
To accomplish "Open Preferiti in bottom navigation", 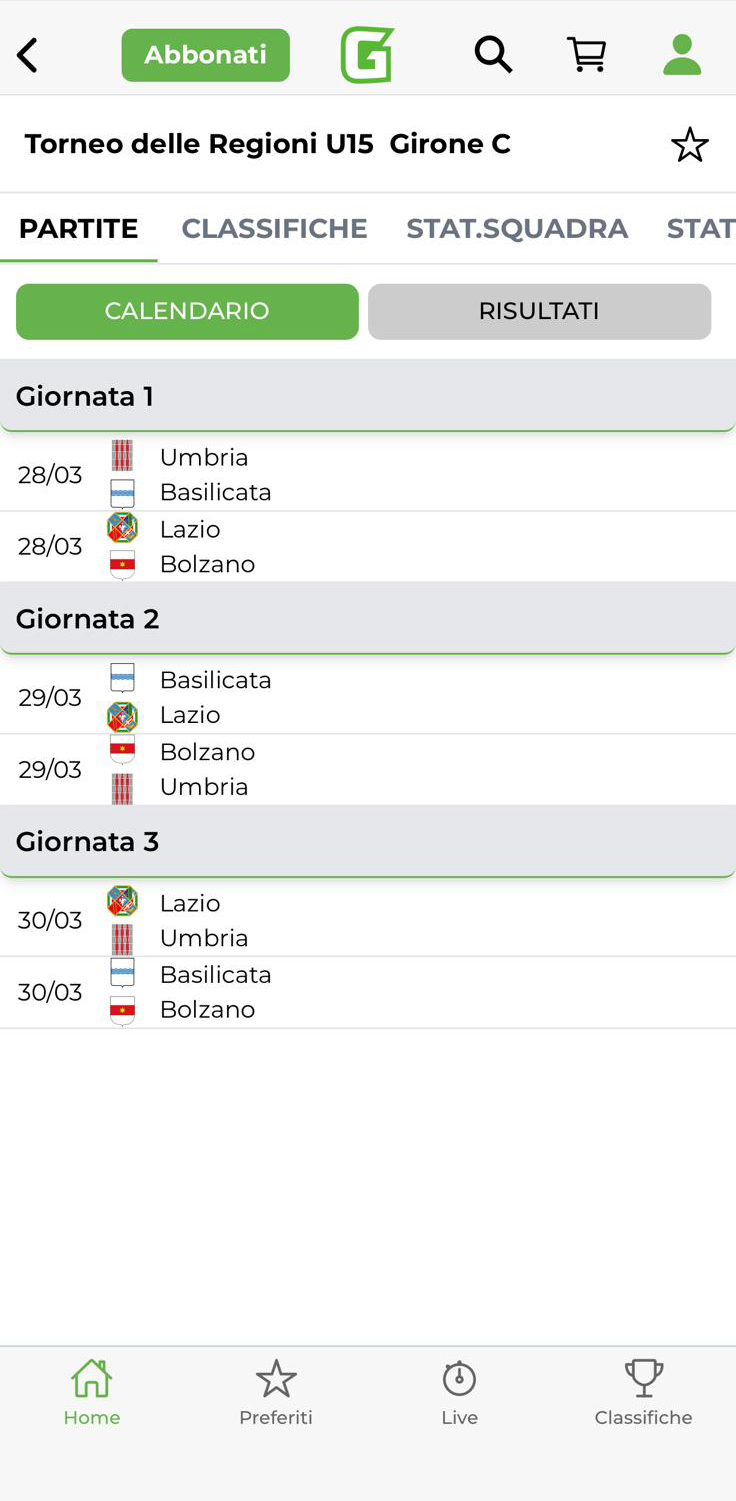I will (276, 1392).
